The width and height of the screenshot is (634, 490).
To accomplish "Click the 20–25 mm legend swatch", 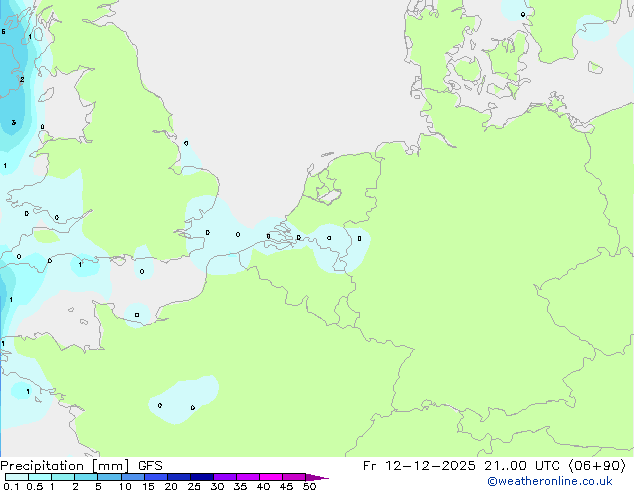I will (179, 477).
